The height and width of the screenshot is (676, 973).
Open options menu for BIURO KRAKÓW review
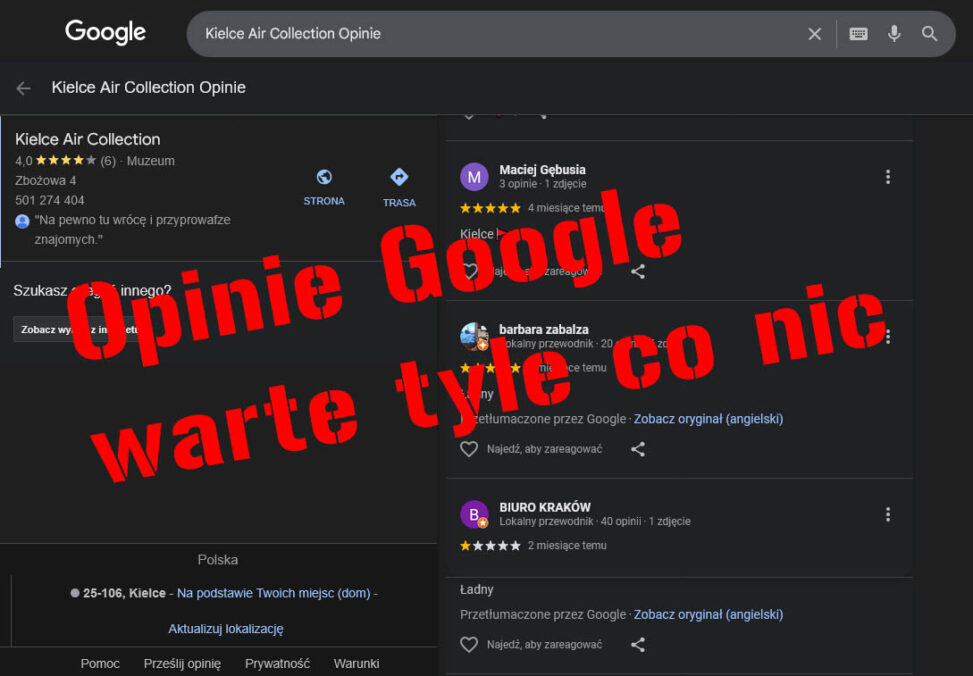(x=887, y=514)
